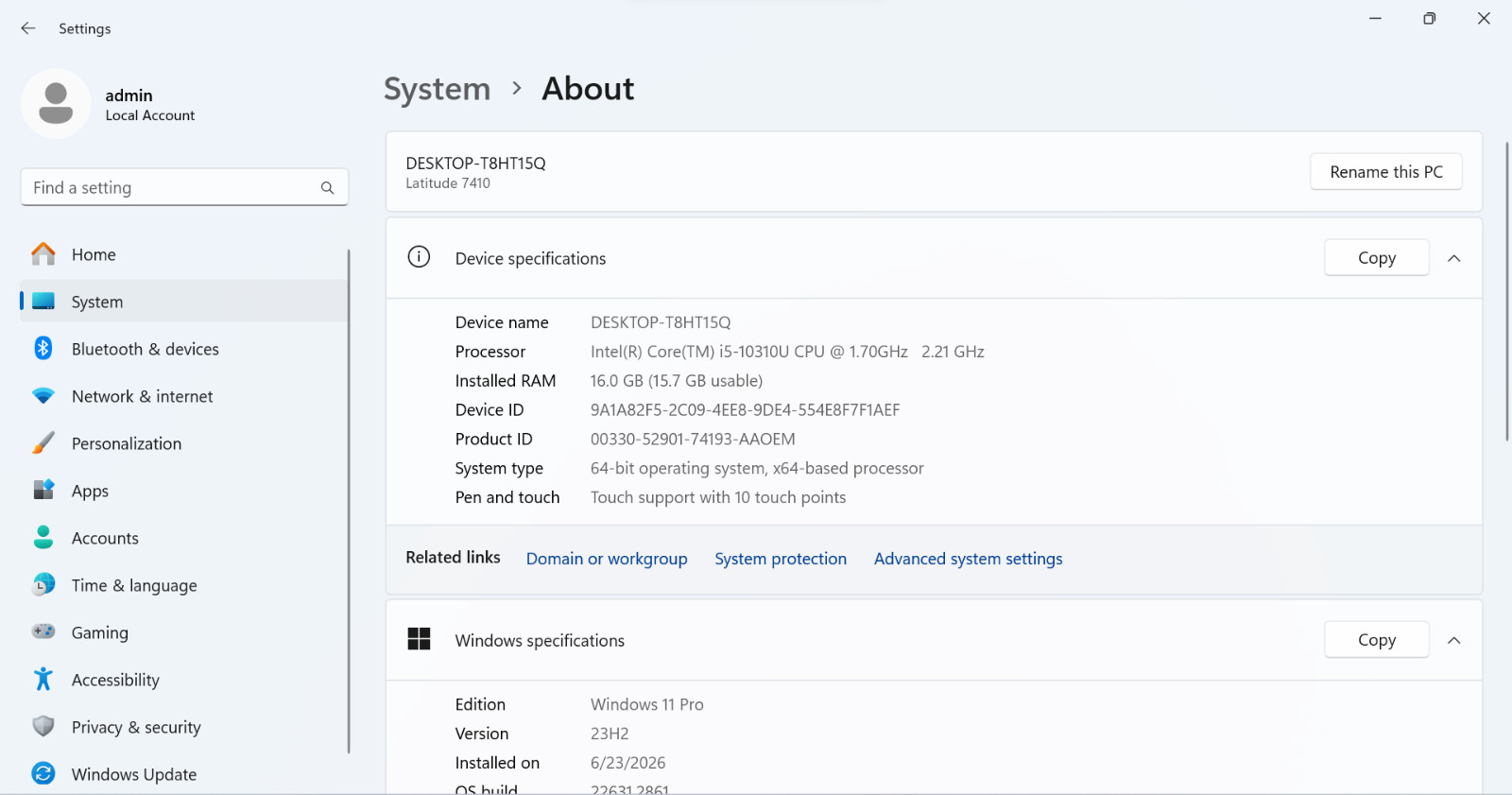Click the Device specifications info icon
The width and height of the screenshot is (1512, 795).
419,257
